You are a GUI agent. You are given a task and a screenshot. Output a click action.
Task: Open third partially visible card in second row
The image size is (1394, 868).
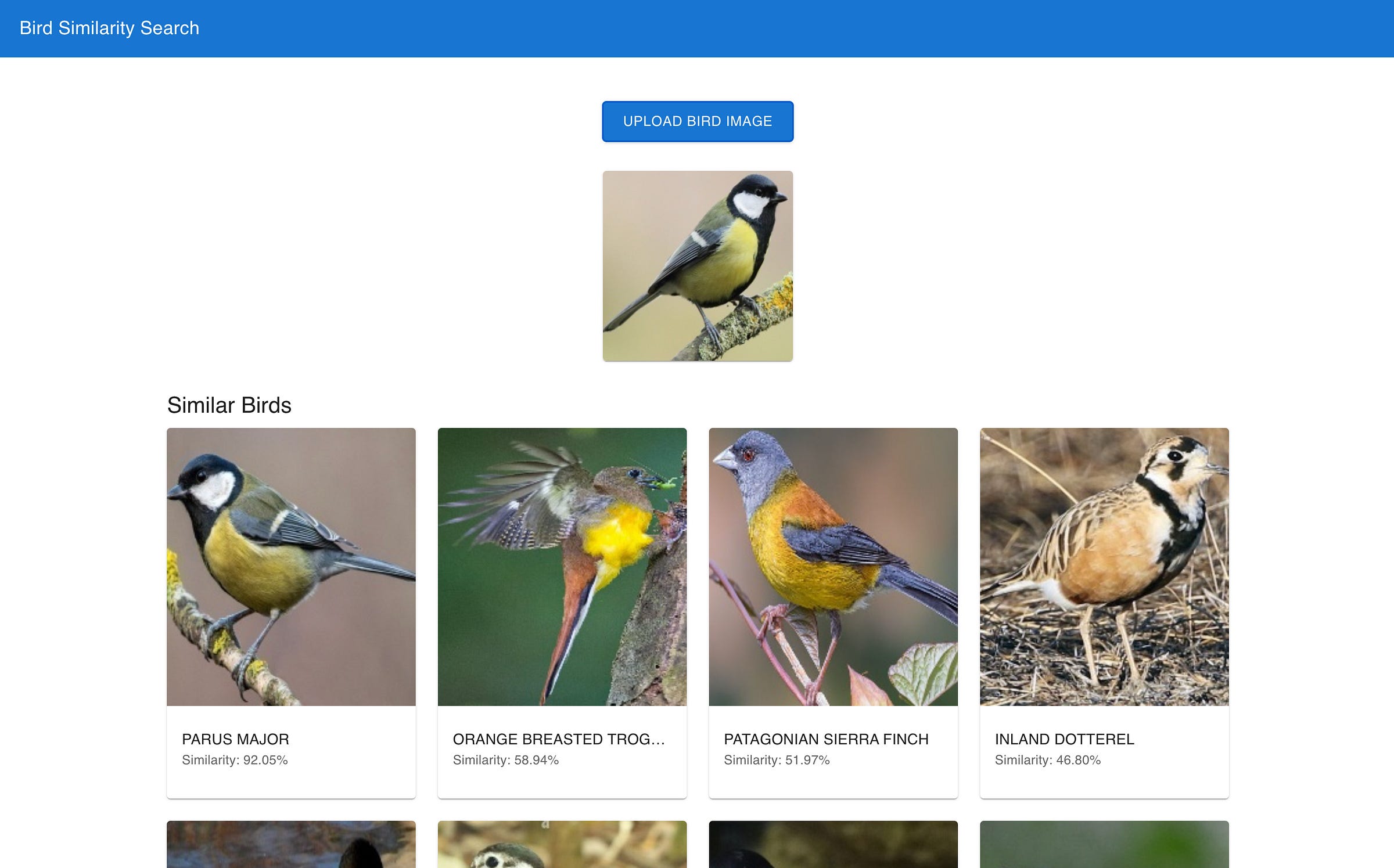[x=833, y=845]
